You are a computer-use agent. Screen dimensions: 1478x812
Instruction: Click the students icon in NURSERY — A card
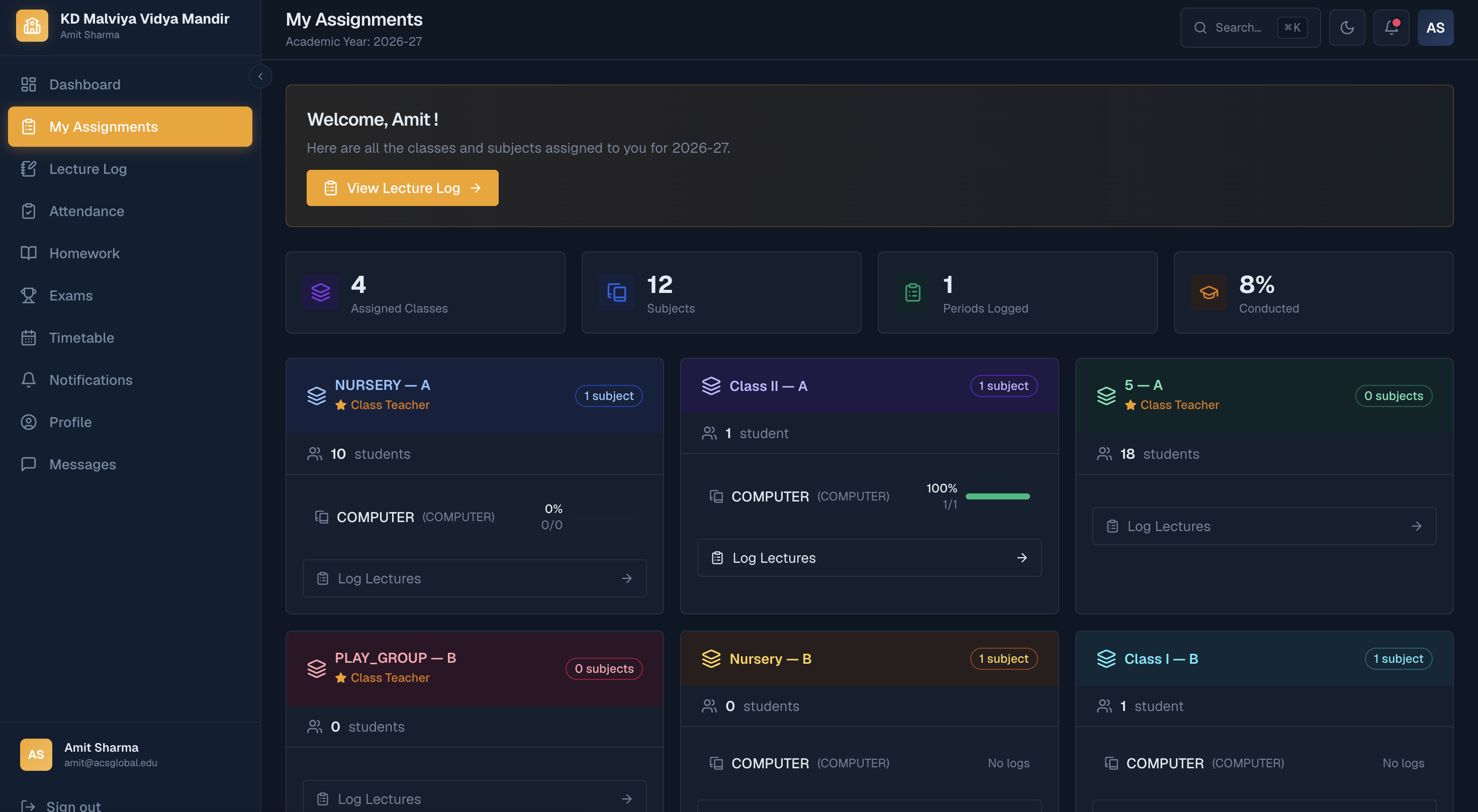pos(314,454)
